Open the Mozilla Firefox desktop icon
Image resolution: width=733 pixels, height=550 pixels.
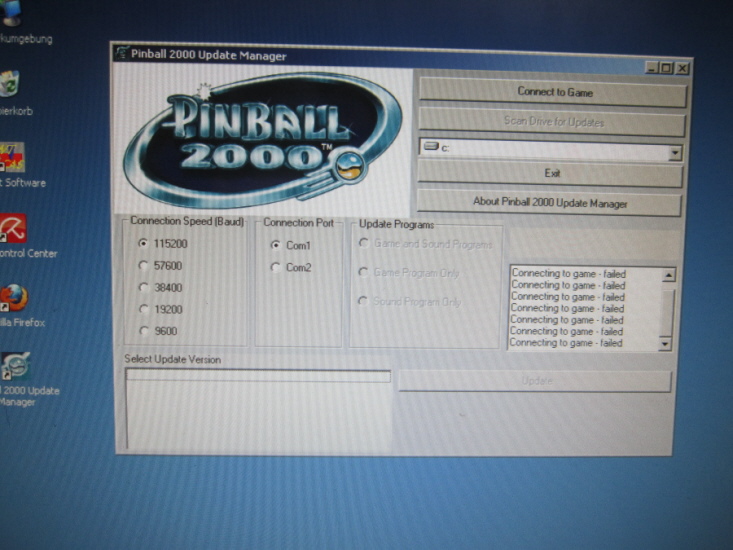[14, 298]
